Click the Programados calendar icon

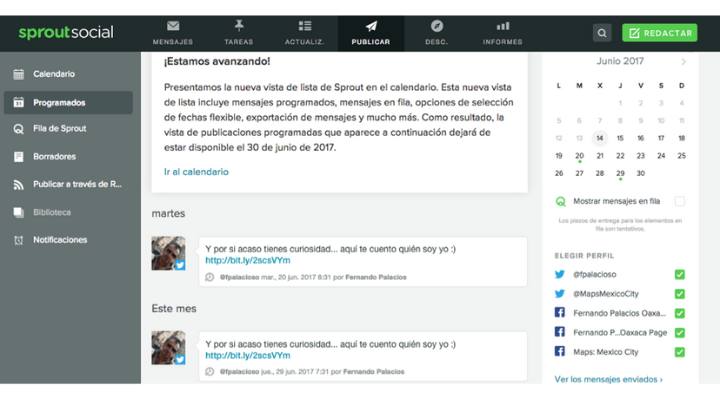18,102
